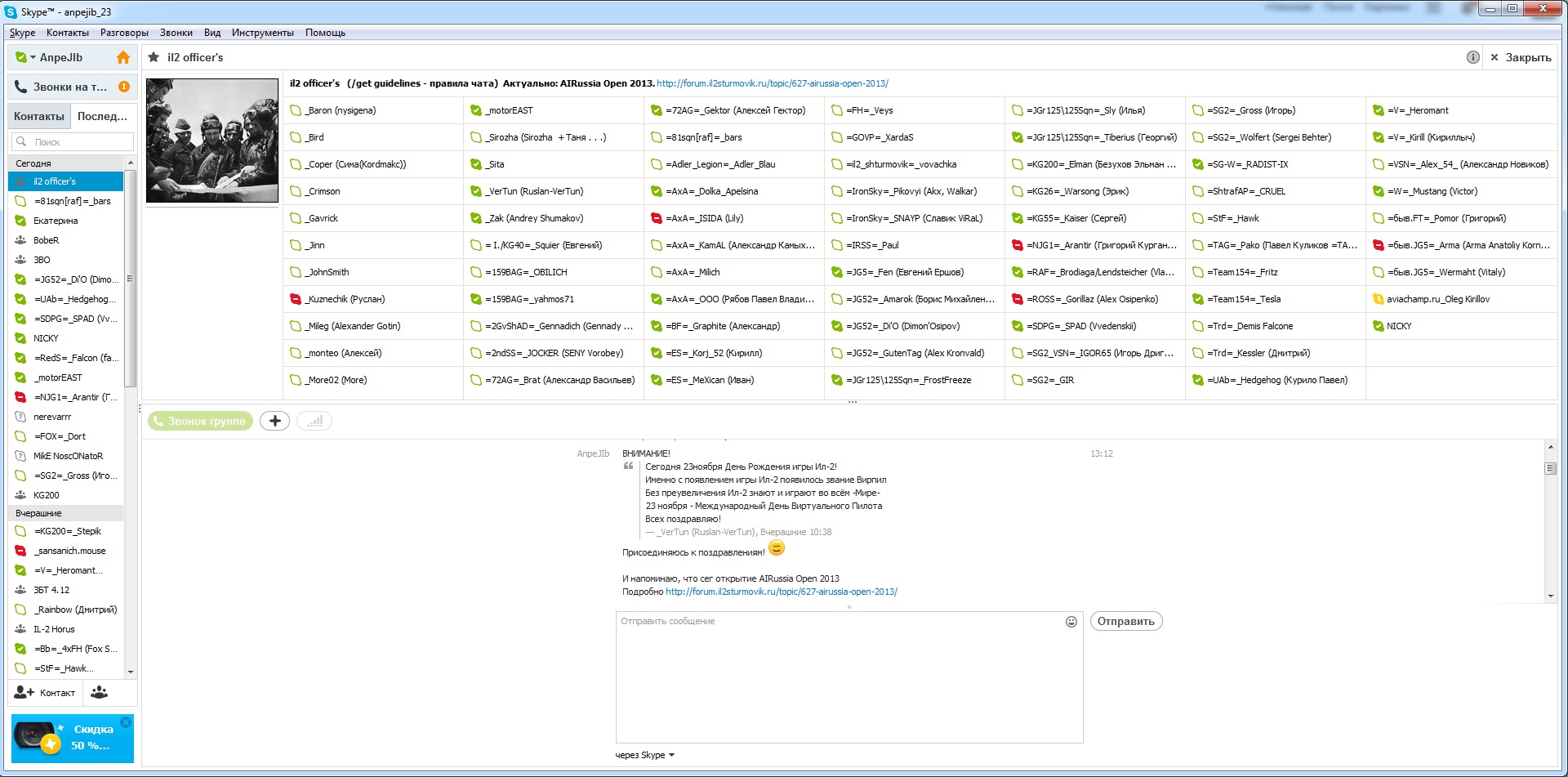Select =KG200=_Stepik in the sidebar

point(66,531)
